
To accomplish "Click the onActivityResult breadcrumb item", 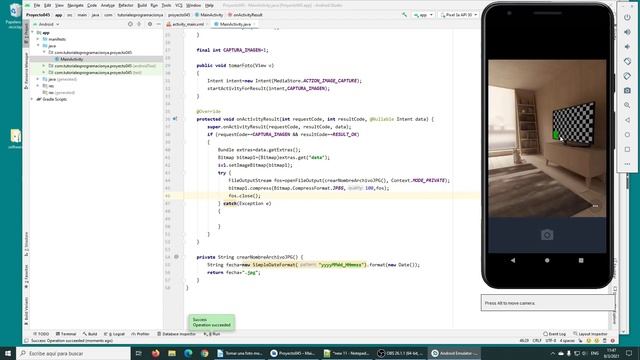I will coord(245,15).
